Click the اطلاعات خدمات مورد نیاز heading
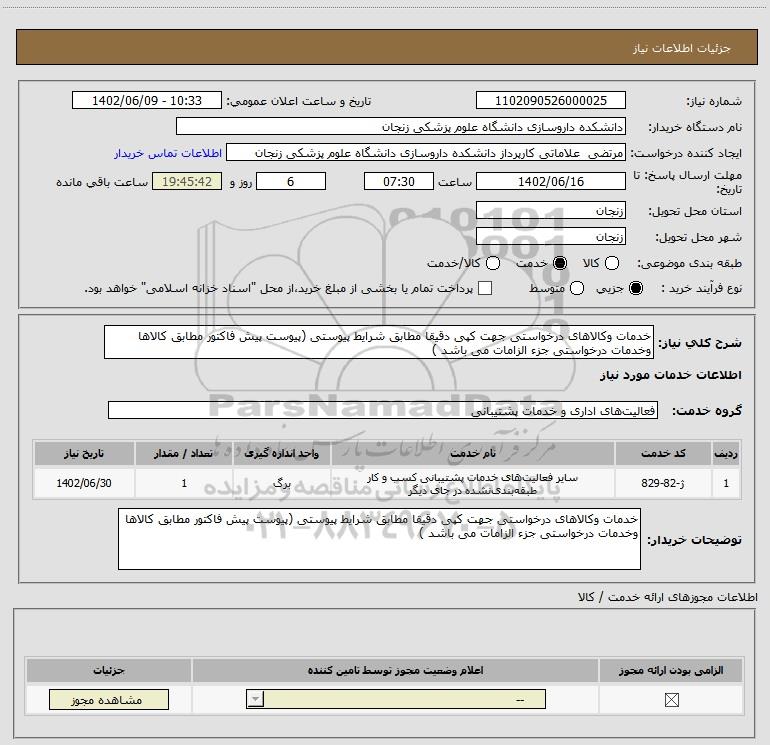 coord(670,375)
